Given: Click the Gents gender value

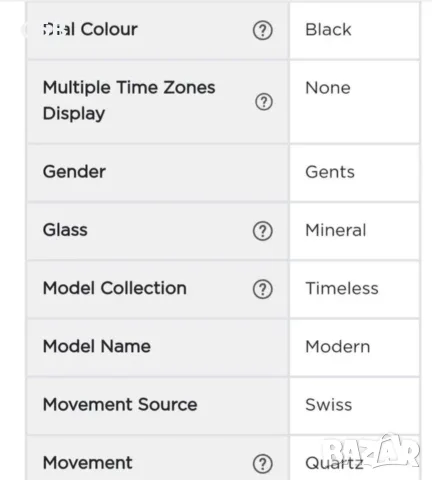Looking at the screenshot, I should pos(330,172).
